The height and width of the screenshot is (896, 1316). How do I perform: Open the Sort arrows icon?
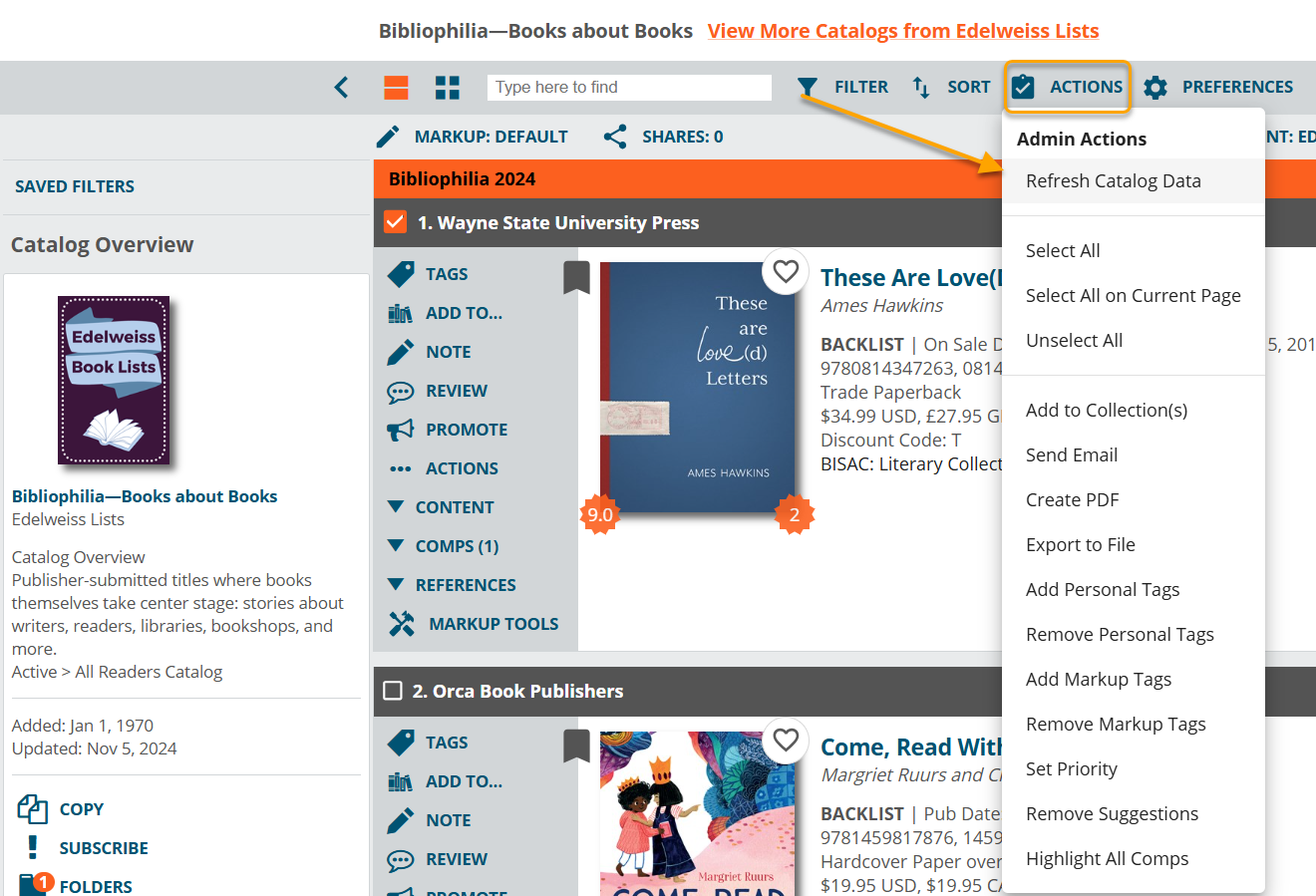[921, 88]
